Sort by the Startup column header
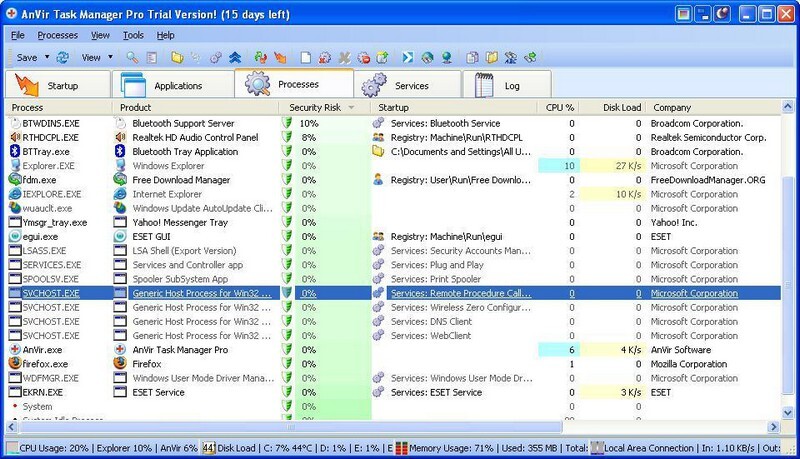800x459 pixels. click(x=454, y=108)
